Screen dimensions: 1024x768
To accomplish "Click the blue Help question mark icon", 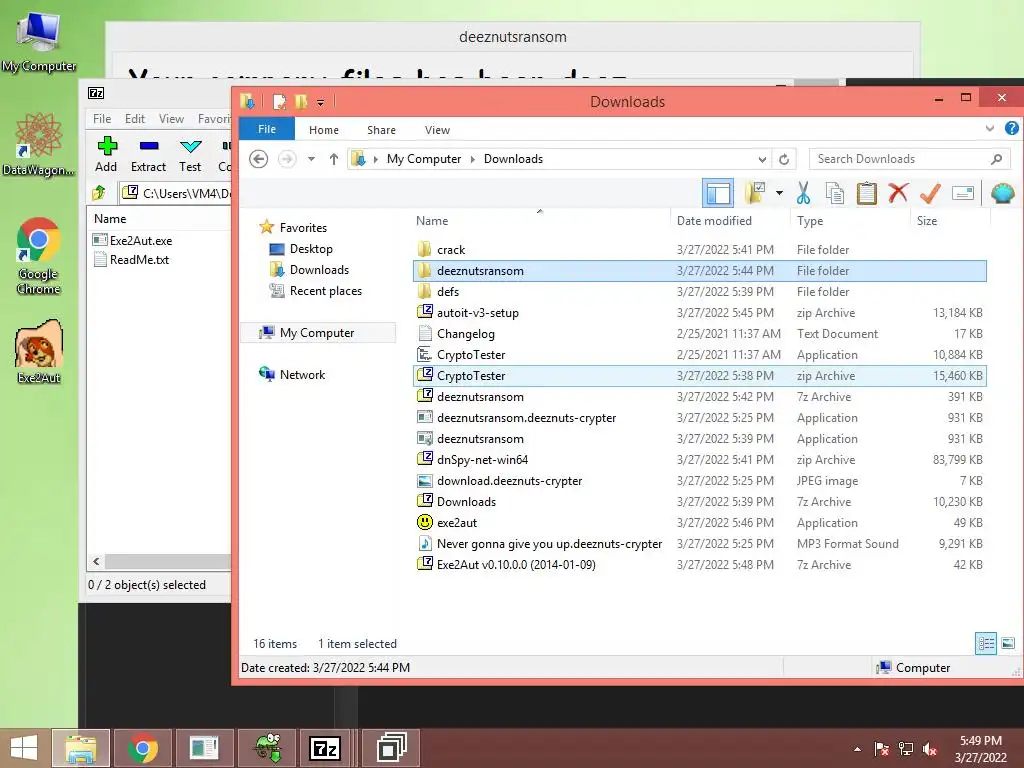I will [1011, 129].
